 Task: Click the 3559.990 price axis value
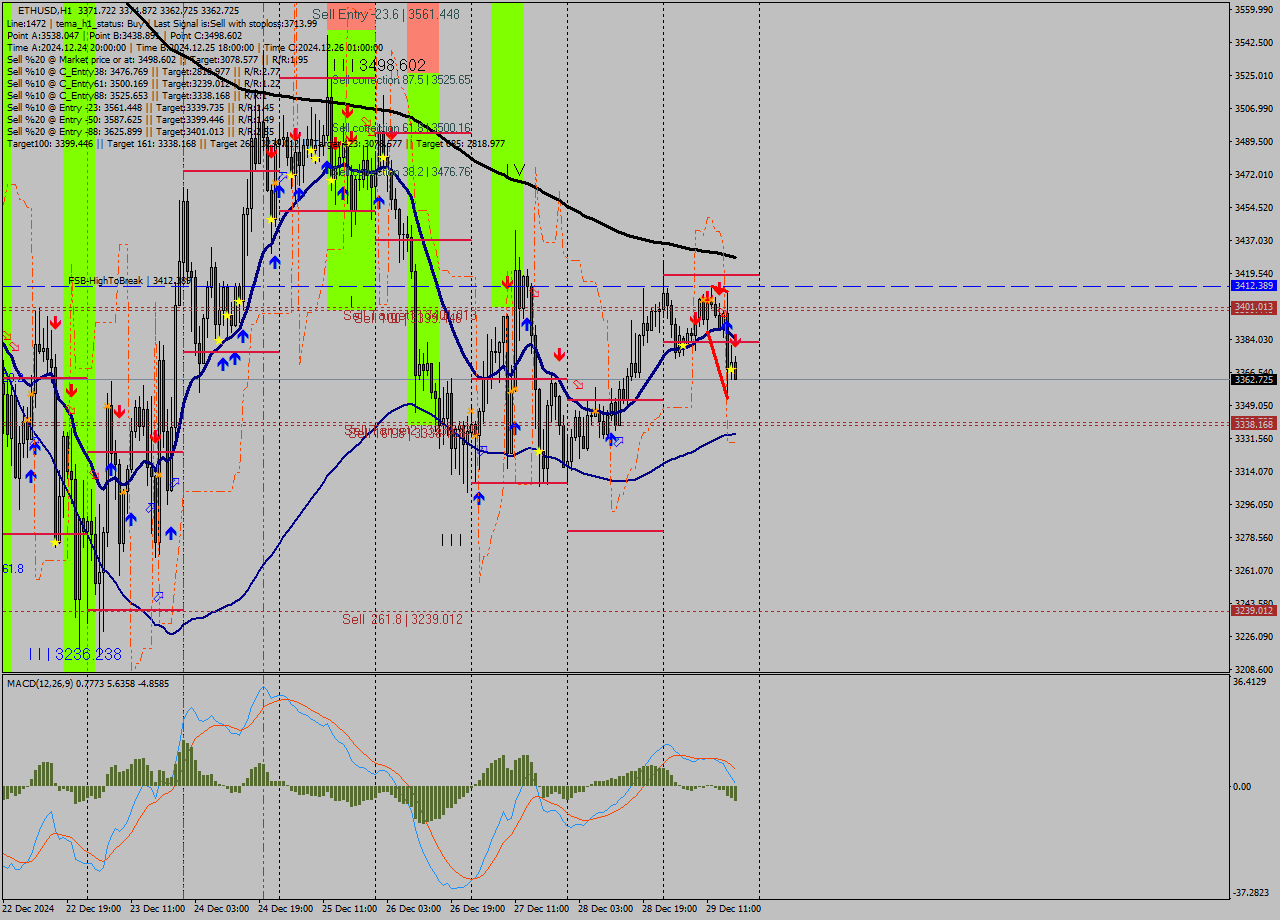(x=1254, y=9)
